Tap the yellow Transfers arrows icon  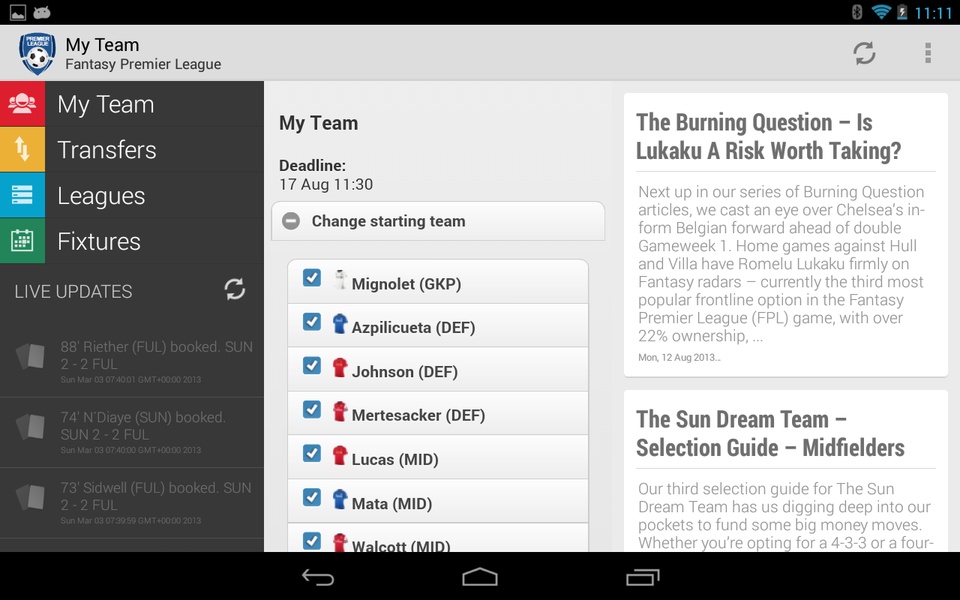(x=22, y=149)
